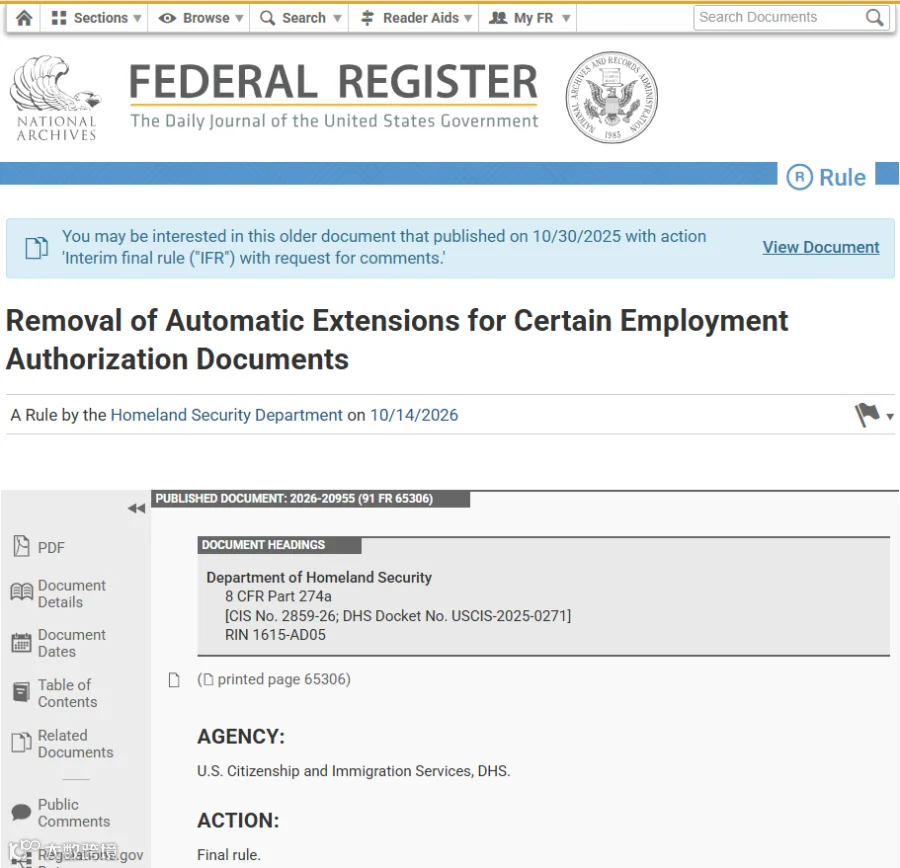
Task: Expand the Reader Aids dropdown menu
Action: [416, 18]
